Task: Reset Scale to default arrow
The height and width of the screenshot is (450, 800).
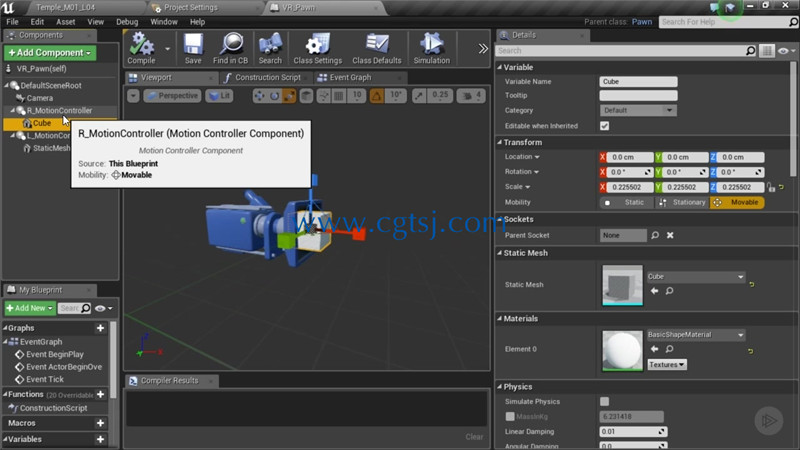Action: (x=781, y=187)
